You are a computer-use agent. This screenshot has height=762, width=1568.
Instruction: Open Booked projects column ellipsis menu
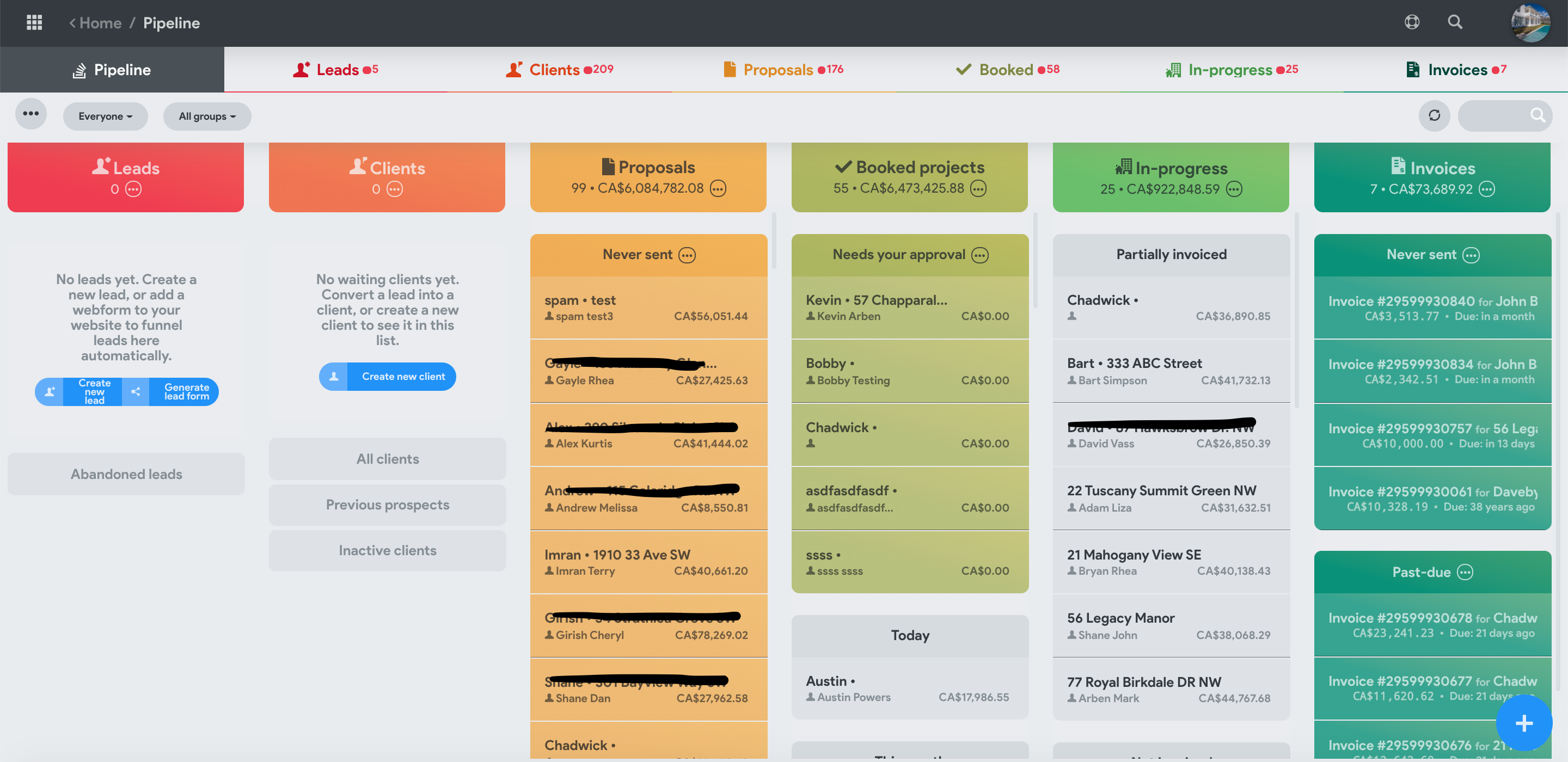point(978,189)
